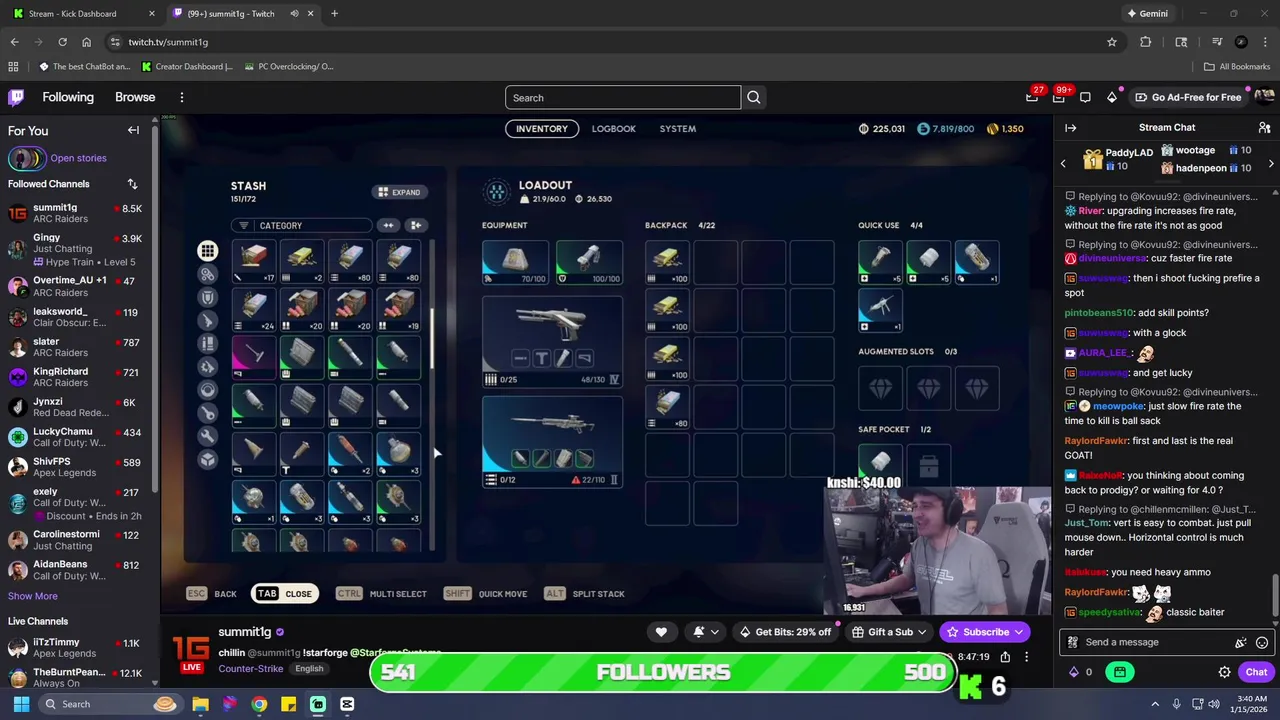Open stories in the sidebar

point(78,158)
